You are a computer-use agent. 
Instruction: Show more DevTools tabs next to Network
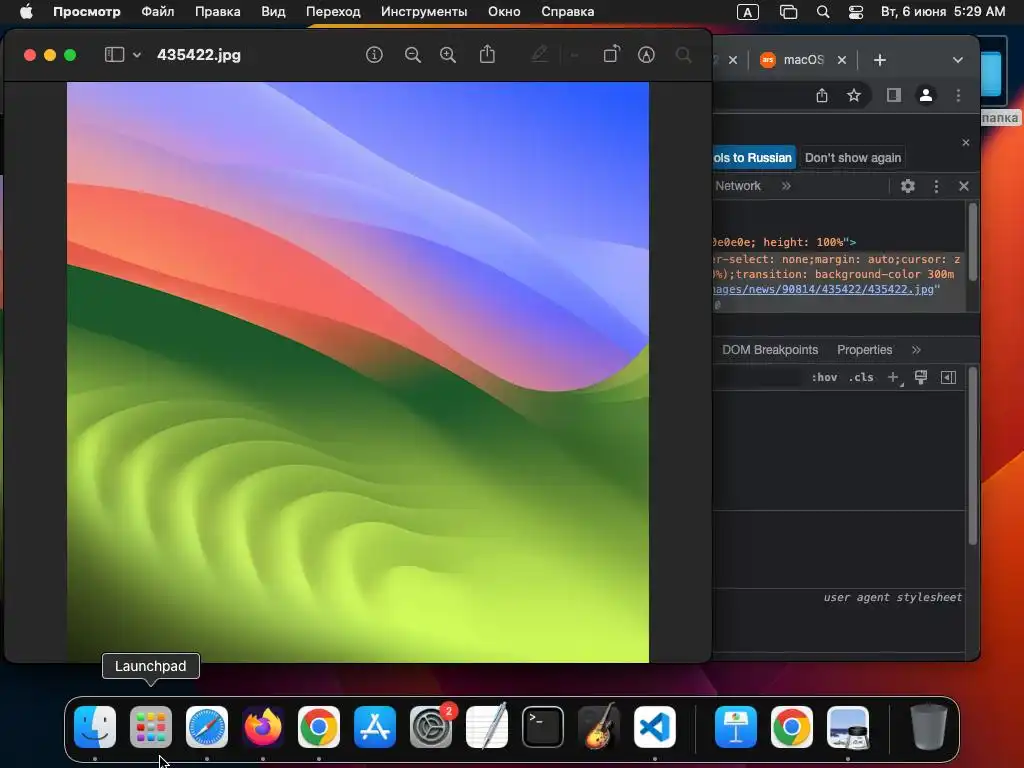[x=786, y=186]
